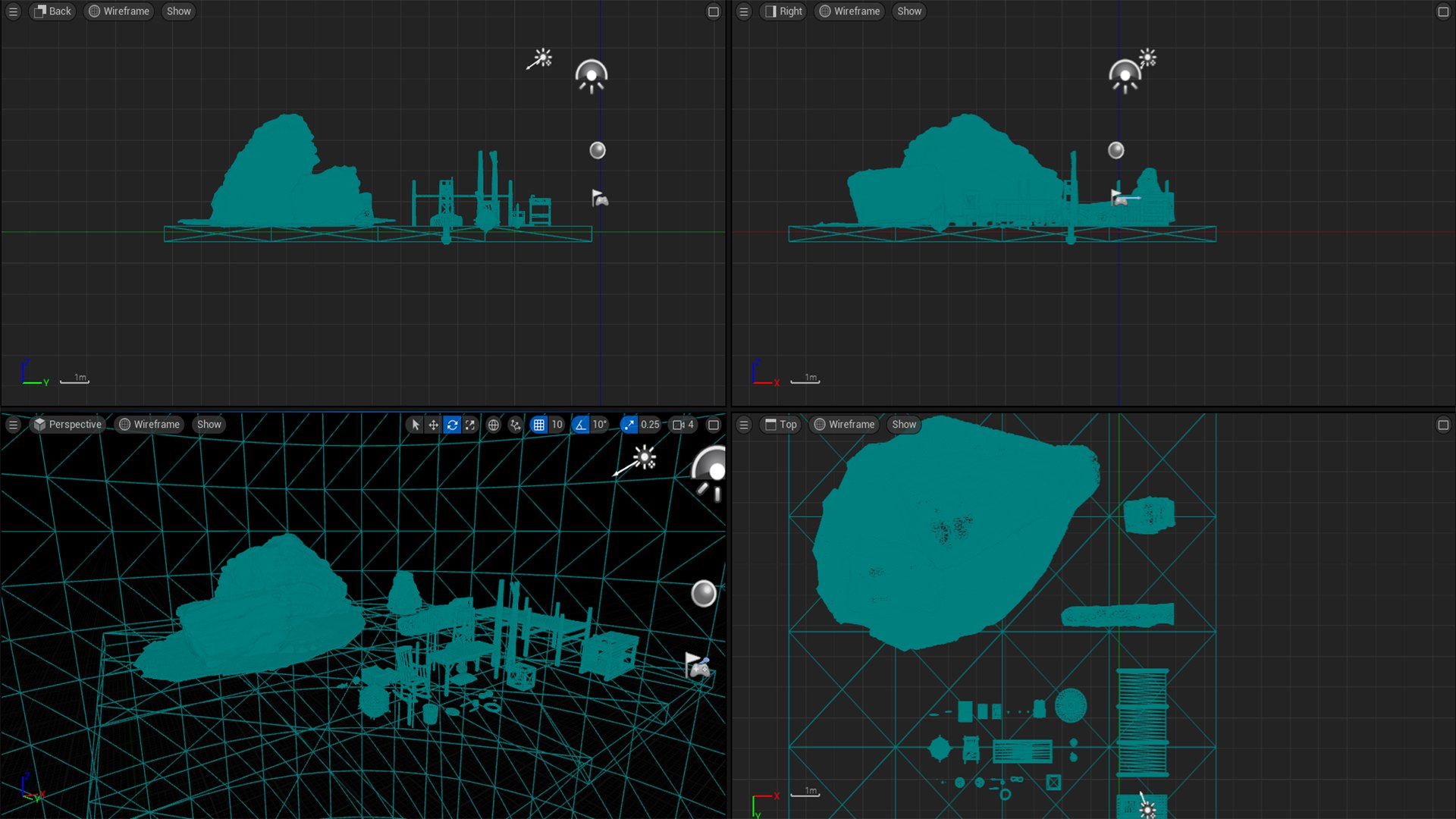1456x819 pixels.
Task: Maximize the Back viewport
Action: pyautogui.click(x=714, y=11)
